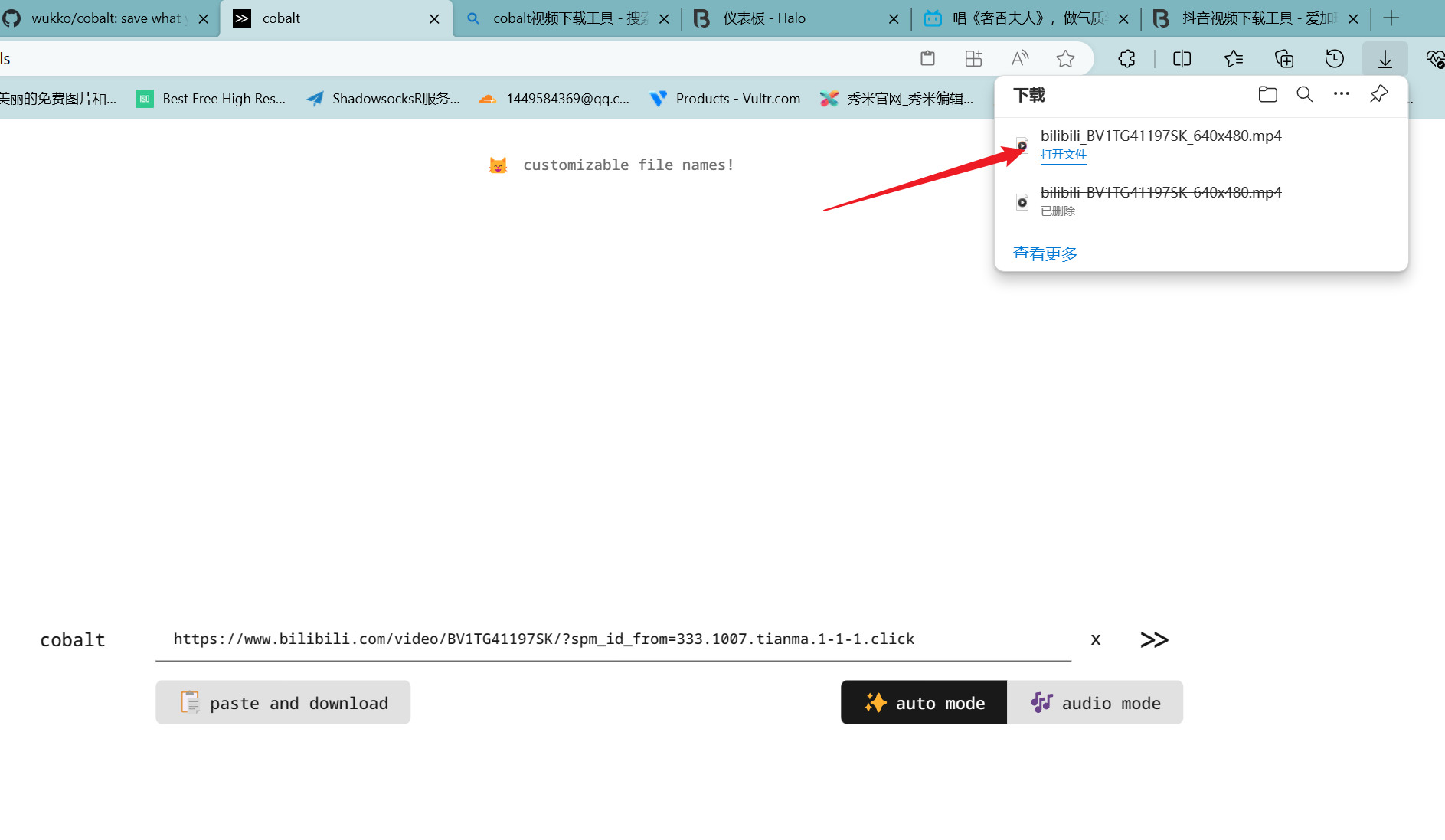Click the toolbar downloads arrow button
Screen dimensions: 1445x840
coord(1385,59)
